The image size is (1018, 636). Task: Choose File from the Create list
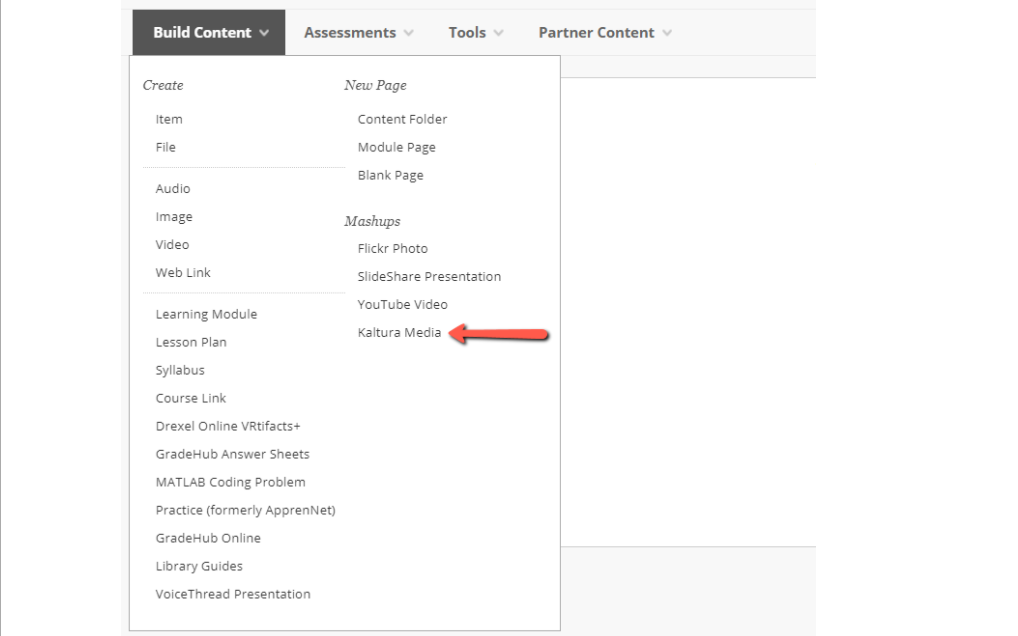pyautogui.click(x=166, y=147)
